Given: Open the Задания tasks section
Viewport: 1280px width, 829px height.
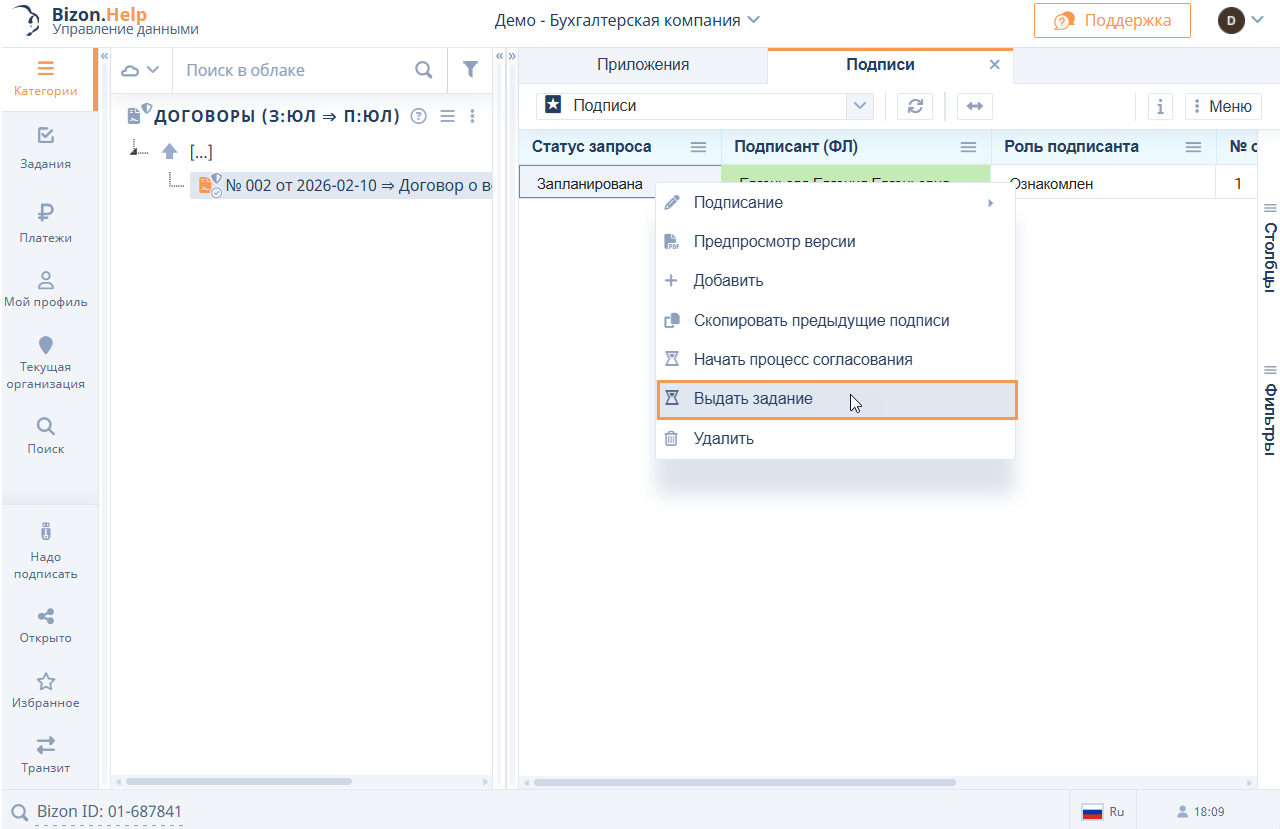Looking at the screenshot, I should tap(45, 147).
